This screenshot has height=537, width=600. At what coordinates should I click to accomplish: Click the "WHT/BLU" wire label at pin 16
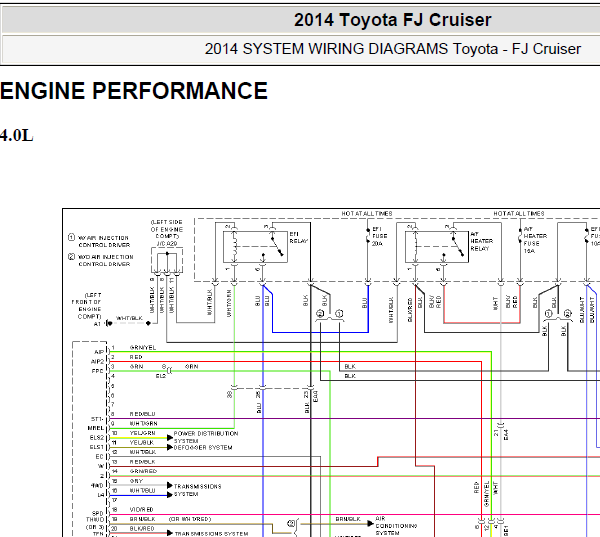click(x=142, y=490)
